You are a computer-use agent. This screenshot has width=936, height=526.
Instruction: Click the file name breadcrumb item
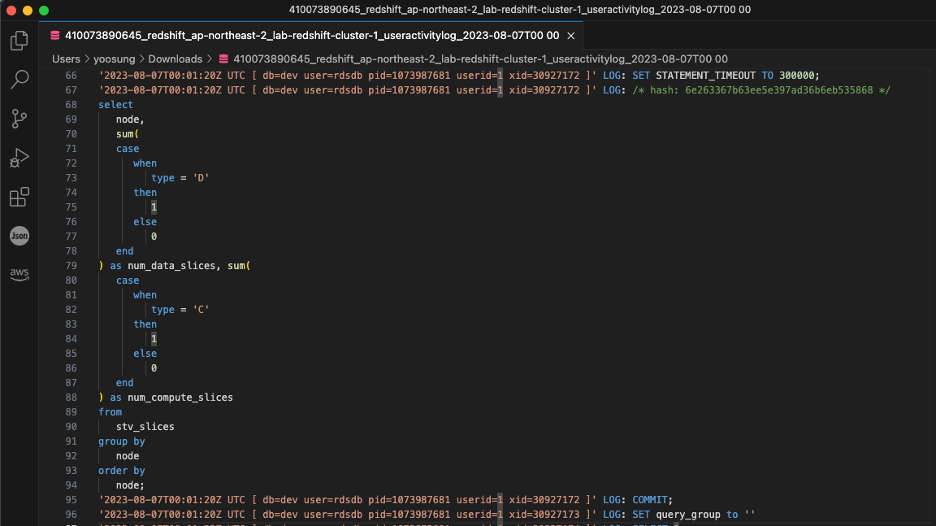click(481, 59)
